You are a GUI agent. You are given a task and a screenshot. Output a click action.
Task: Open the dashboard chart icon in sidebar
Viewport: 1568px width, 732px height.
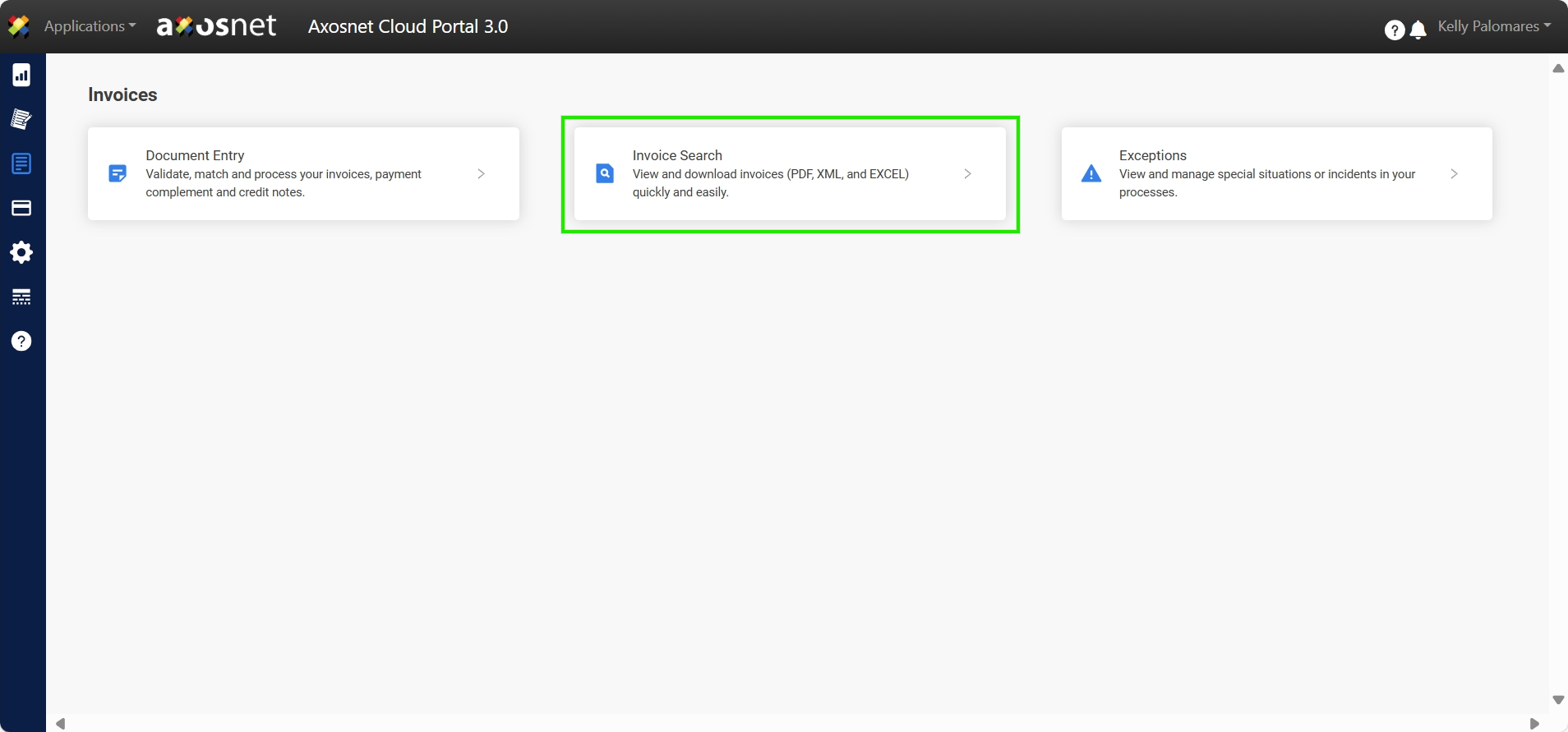(21, 76)
